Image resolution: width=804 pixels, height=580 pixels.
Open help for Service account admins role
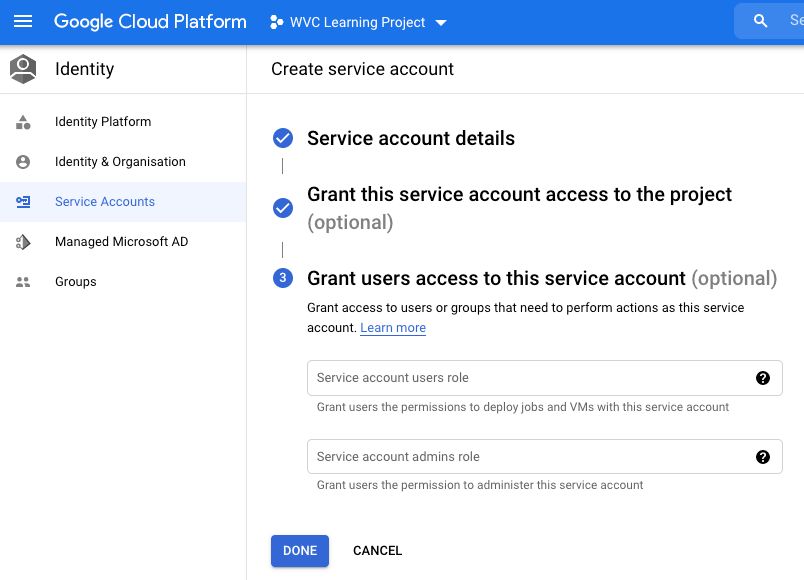[x=763, y=457]
